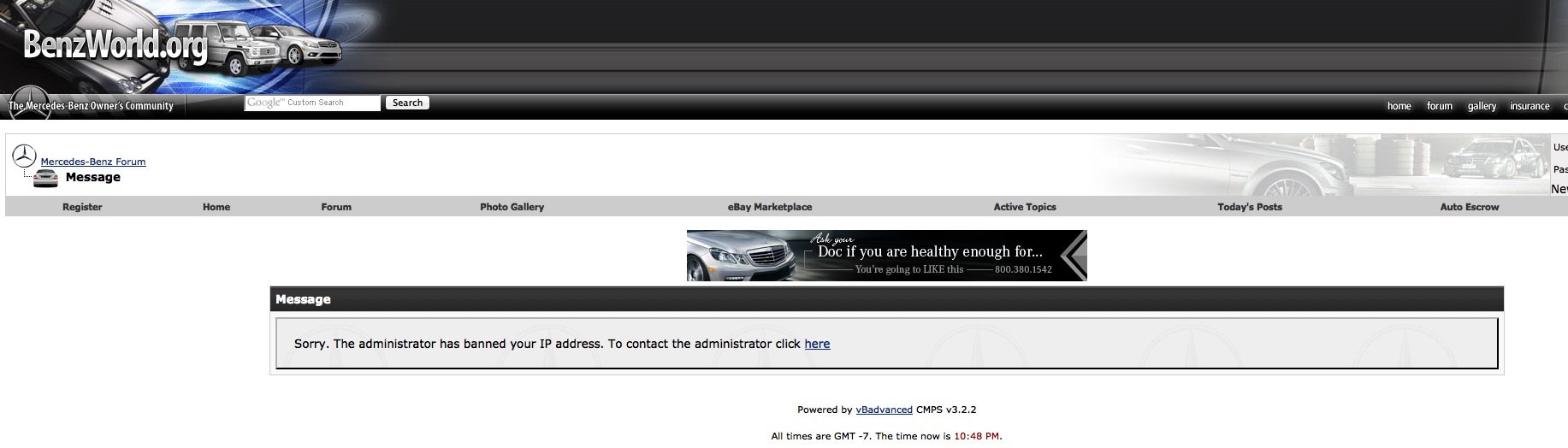Select Home in the forum navbar
Screen dimensions: 1568x448
point(216,207)
